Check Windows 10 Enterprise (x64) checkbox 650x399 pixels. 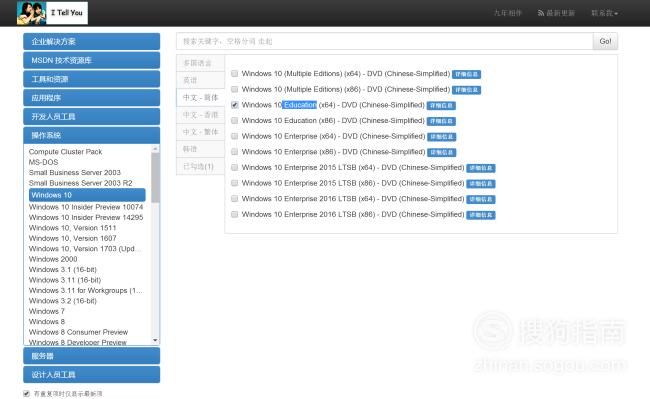coord(235,136)
